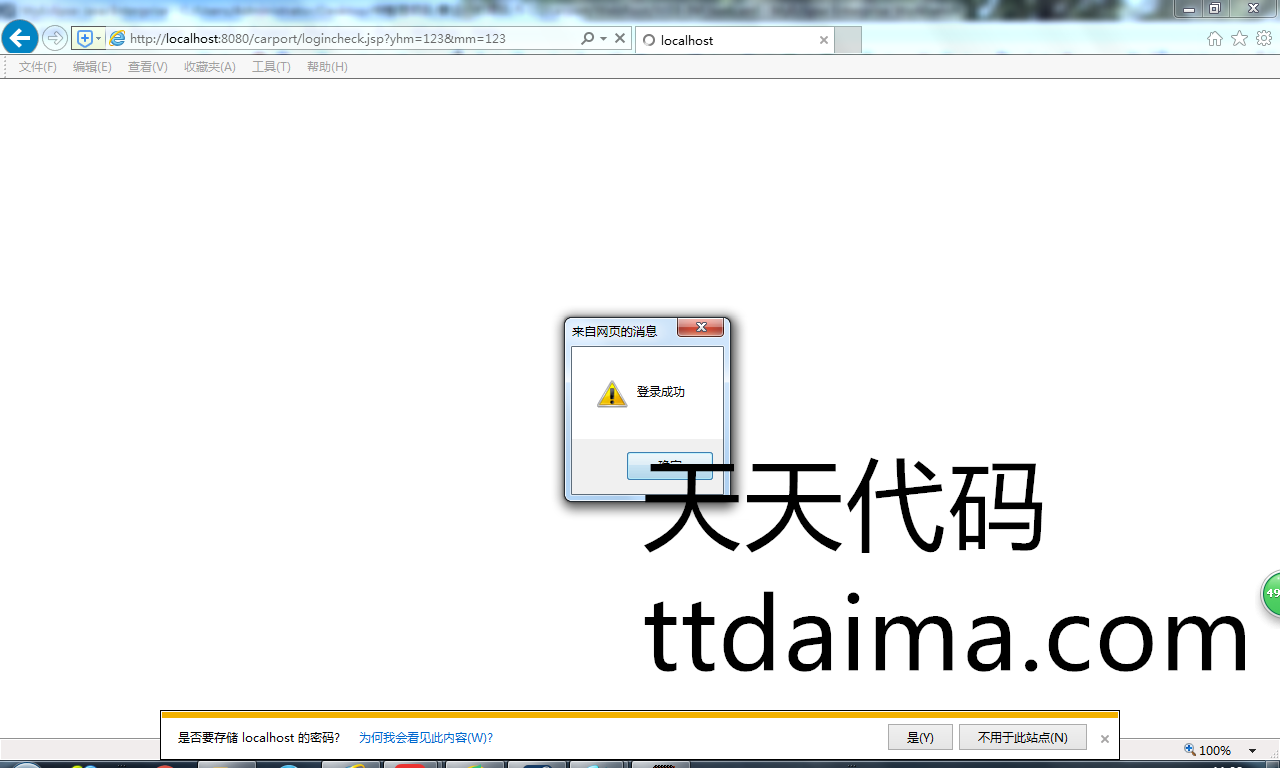The height and width of the screenshot is (768, 1280).
Task: Open the 为何我会看见此内容(W)? link
Action: 426,738
